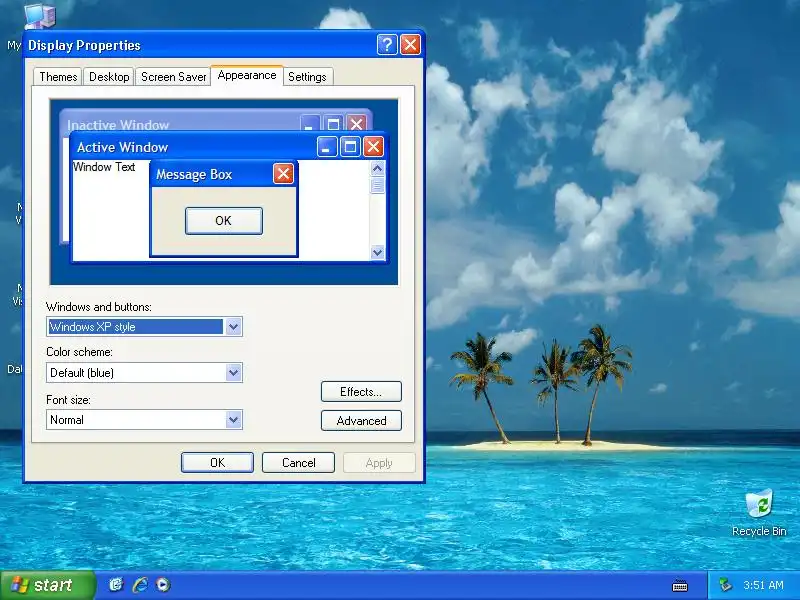Open the Themes tab

[x=58, y=77]
